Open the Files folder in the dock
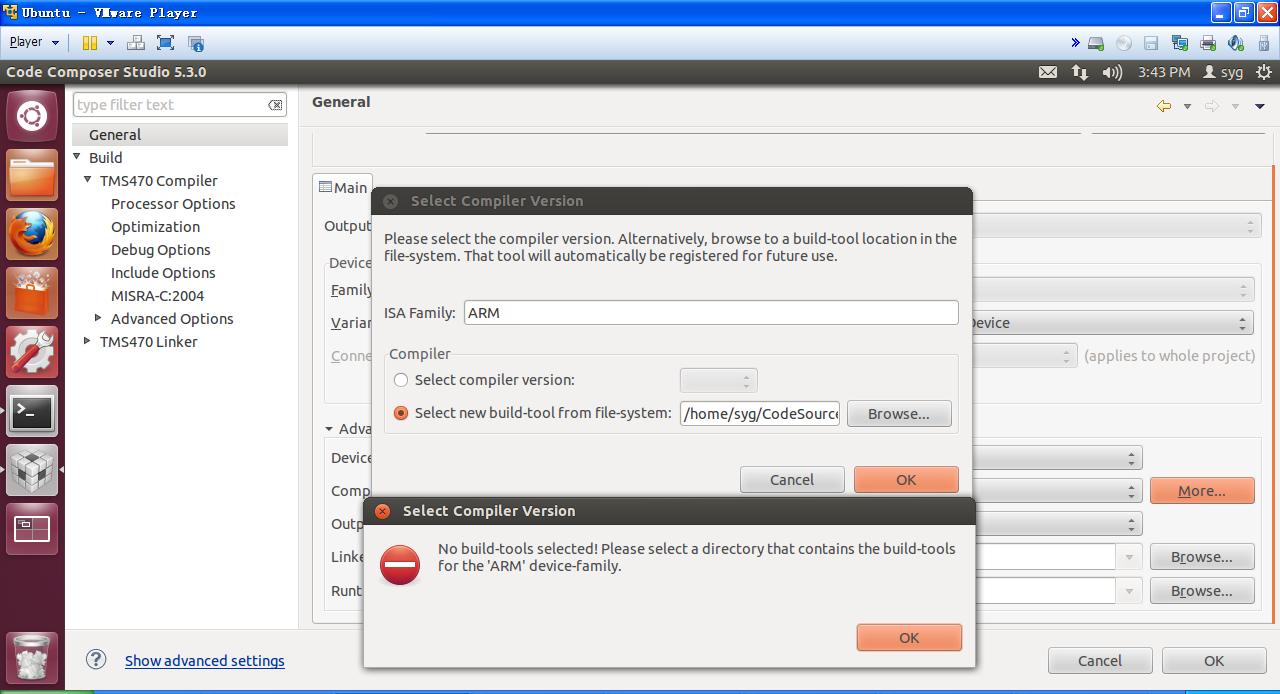Image resolution: width=1280 pixels, height=694 pixels. tap(32, 176)
